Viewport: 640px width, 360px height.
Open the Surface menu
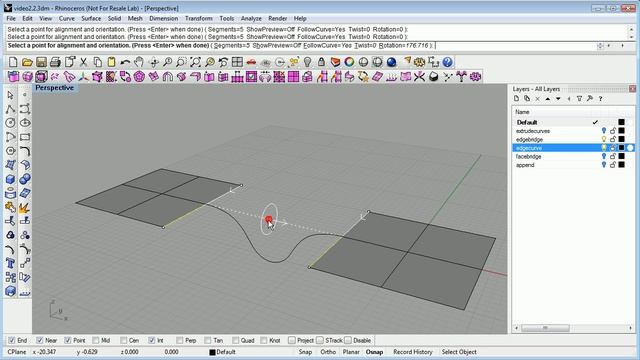click(91, 18)
